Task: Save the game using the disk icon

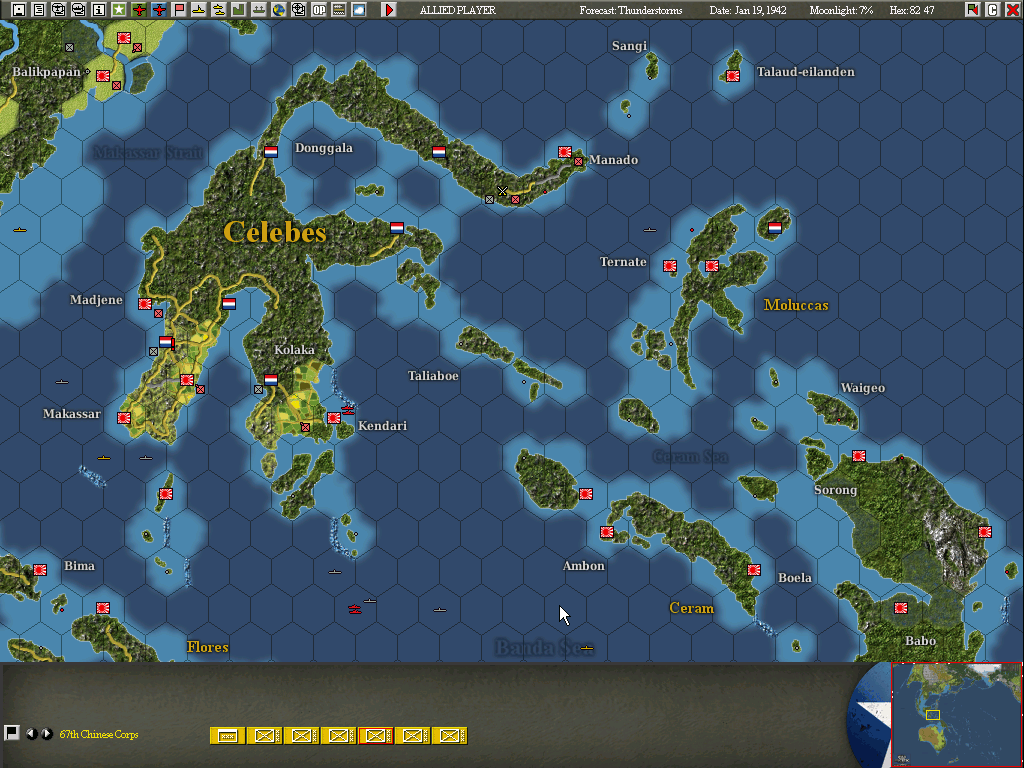Action: coord(17,10)
